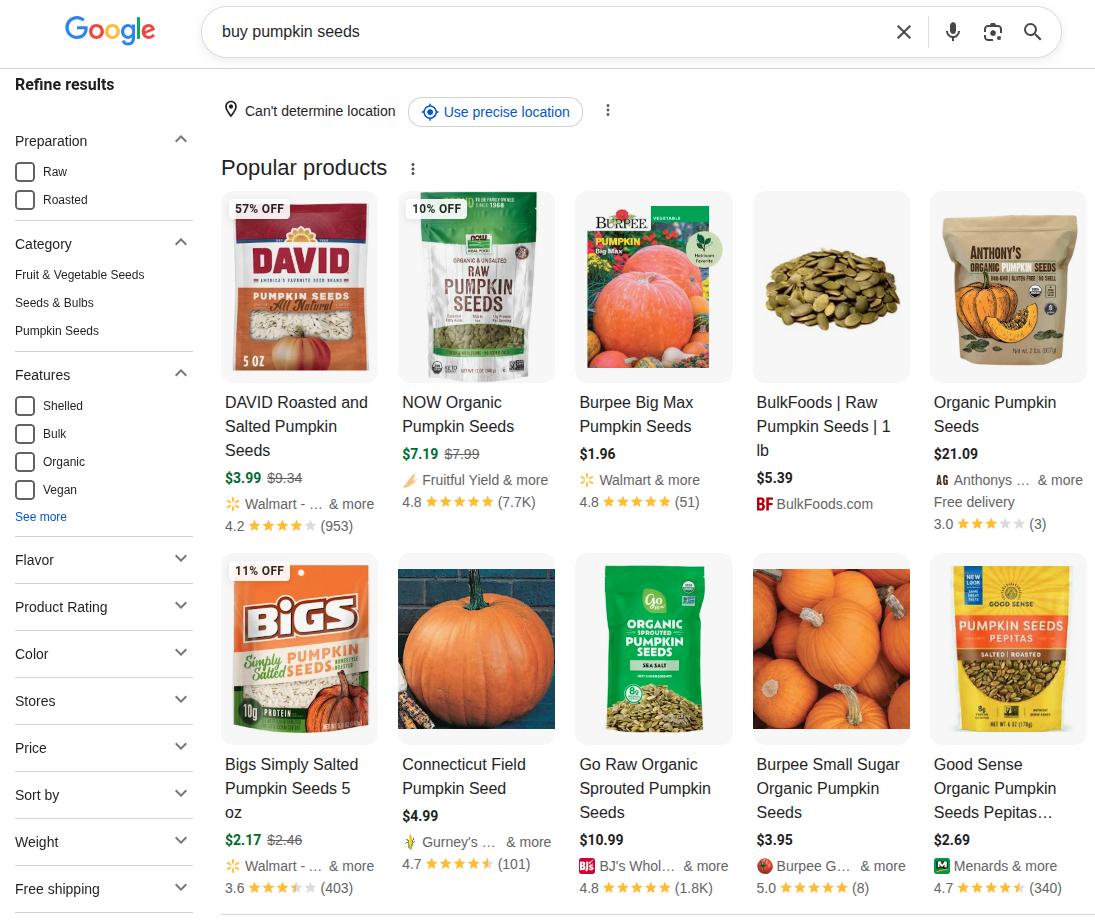Screen dimensions: 1095x920
Task: Click the search magnifier icon
Action: tap(1032, 32)
